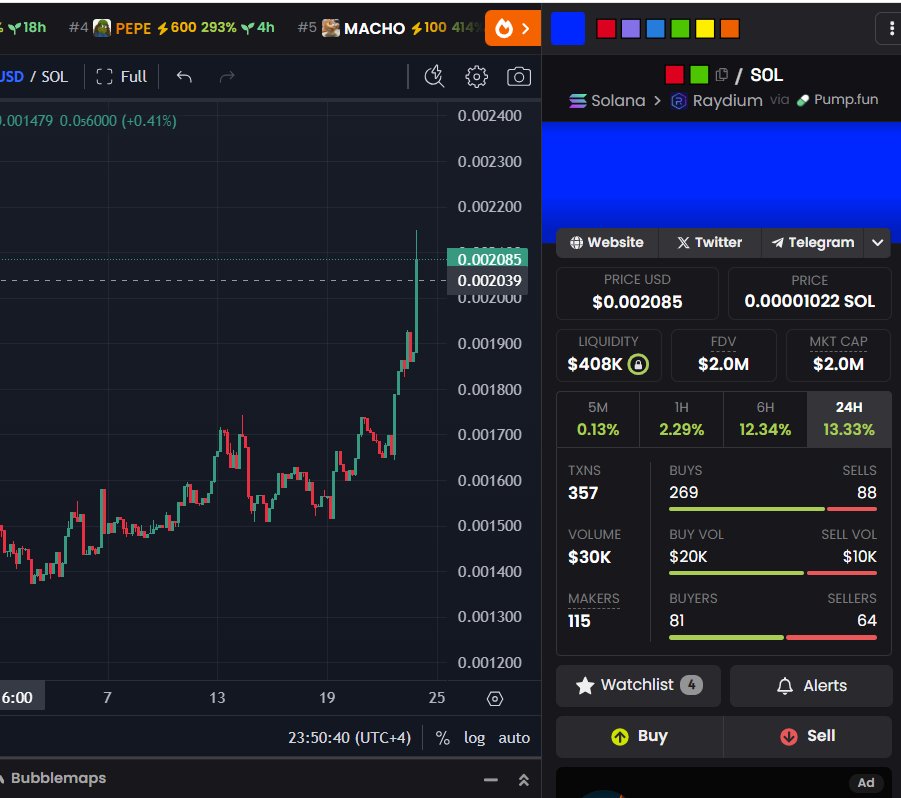Select the 5M timeframe tab
This screenshot has height=798, width=901.
(x=598, y=419)
